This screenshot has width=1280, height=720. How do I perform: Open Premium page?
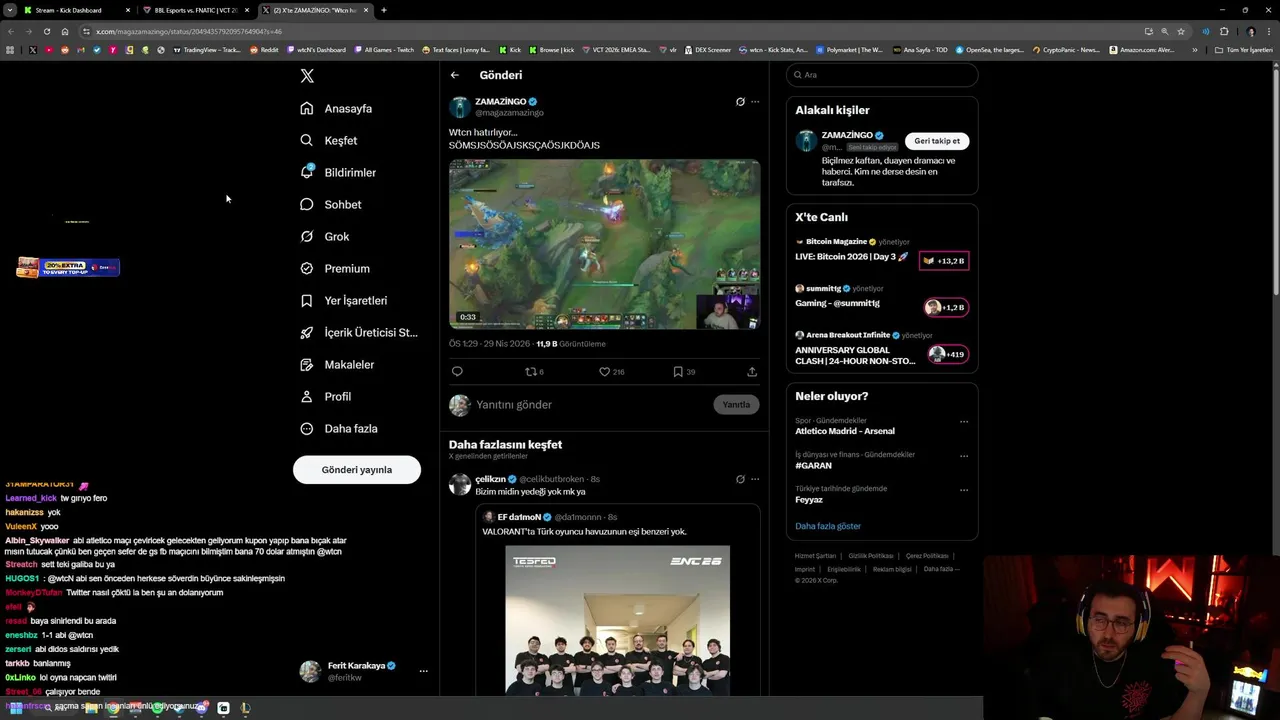point(335,268)
